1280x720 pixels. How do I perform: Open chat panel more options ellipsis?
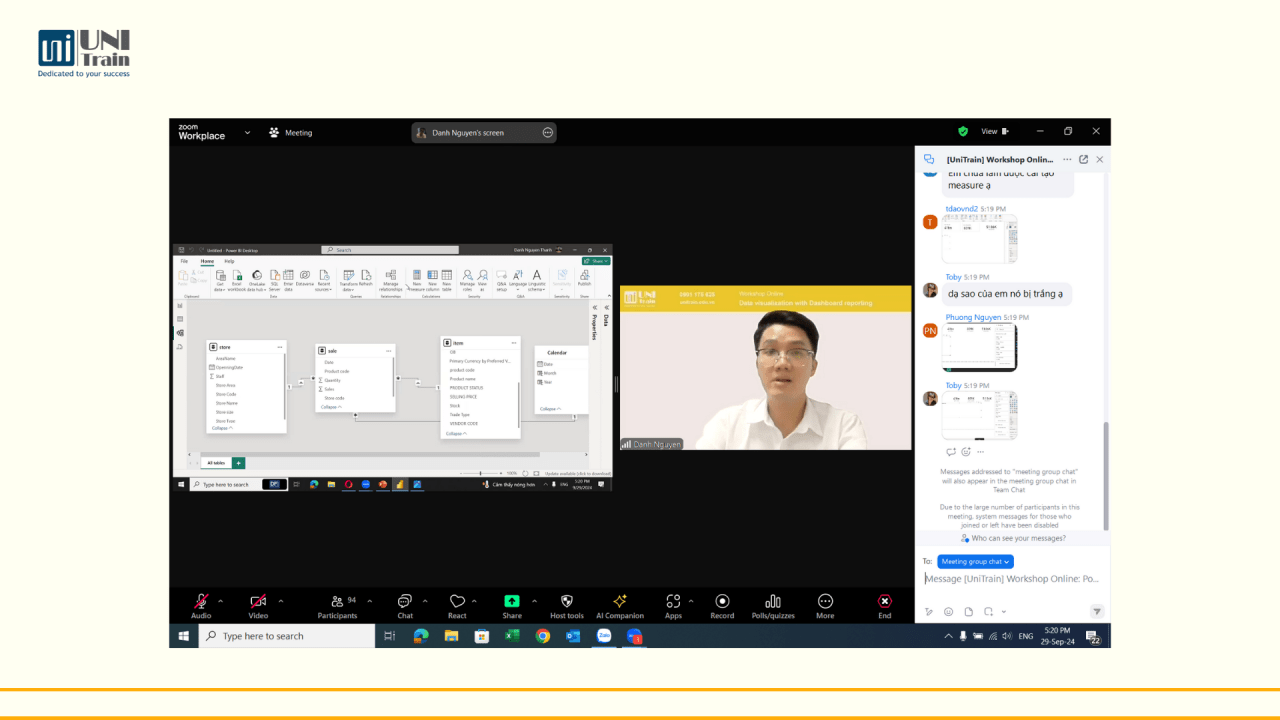(1067, 159)
